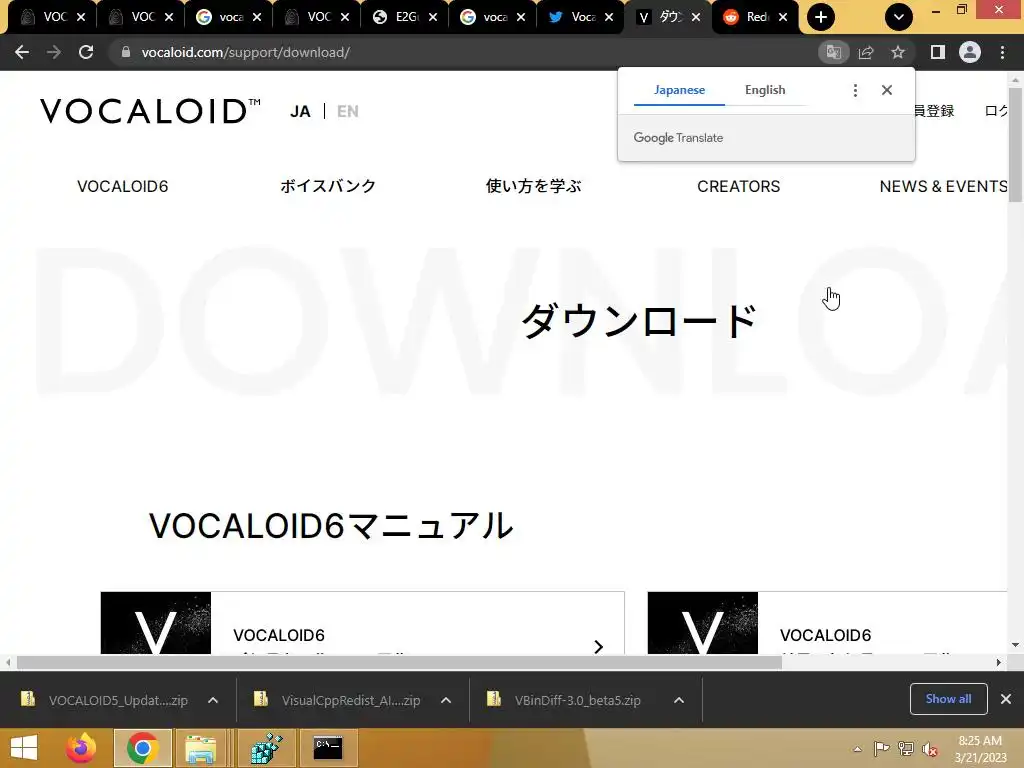This screenshot has width=1024, height=768.
Task: Open the Command Prompt taskbar icon
Action: [x=328, y=748]
